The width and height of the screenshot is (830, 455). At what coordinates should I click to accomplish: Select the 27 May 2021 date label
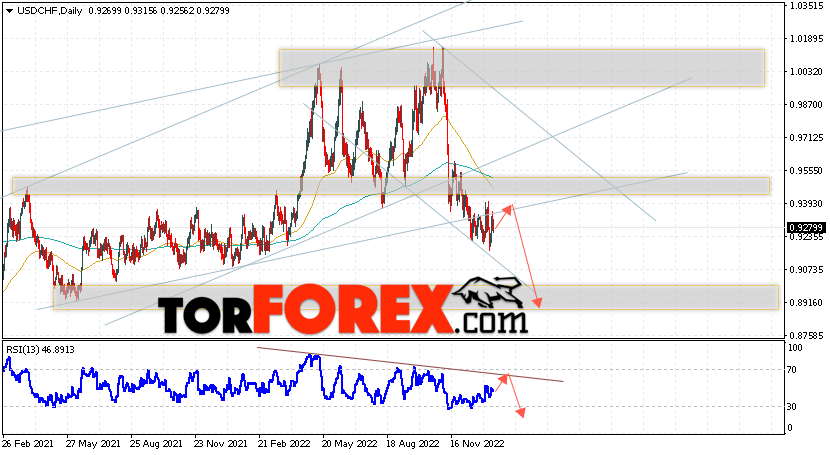tap(93, 444)
